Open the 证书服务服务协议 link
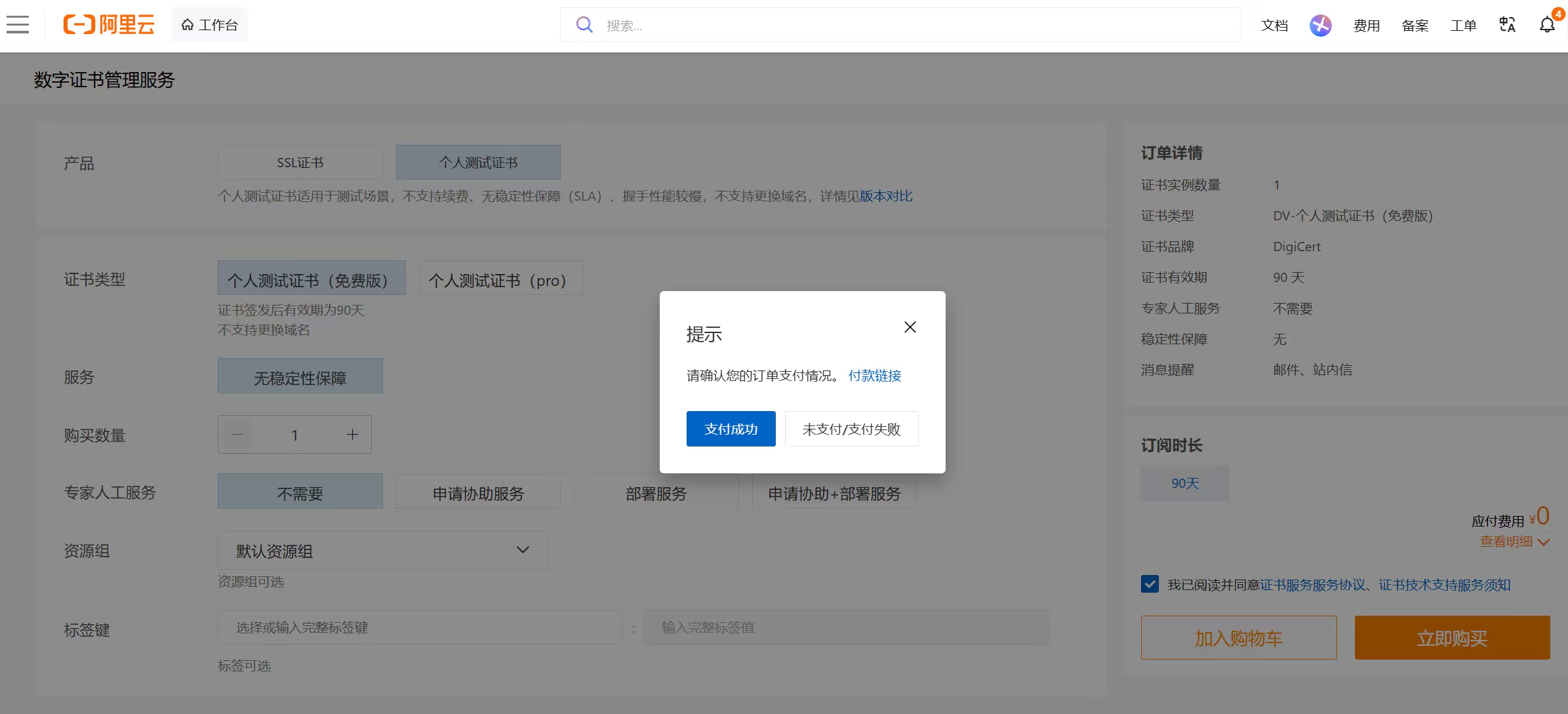 coord(1312,585)
